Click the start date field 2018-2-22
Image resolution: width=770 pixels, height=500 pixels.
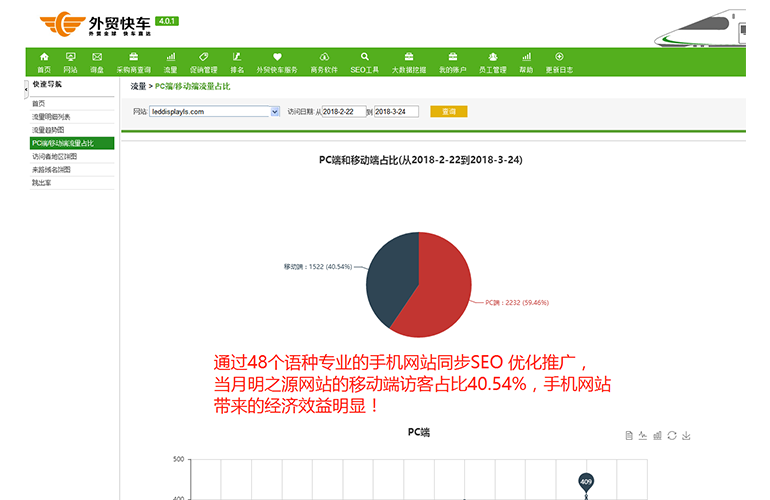click(x=344, y=111)
